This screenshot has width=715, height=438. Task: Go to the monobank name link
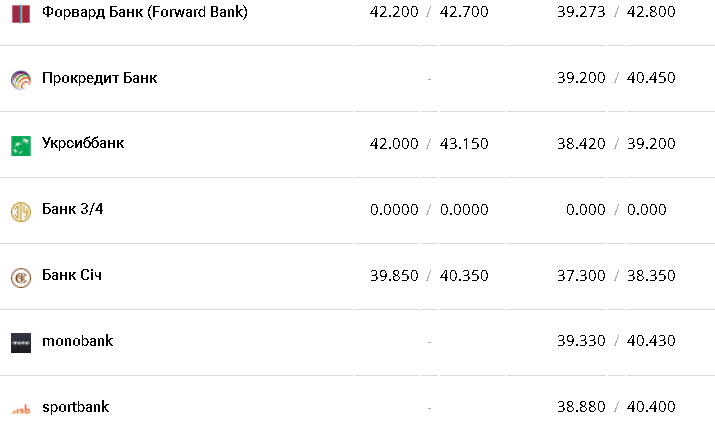[77, 341]
